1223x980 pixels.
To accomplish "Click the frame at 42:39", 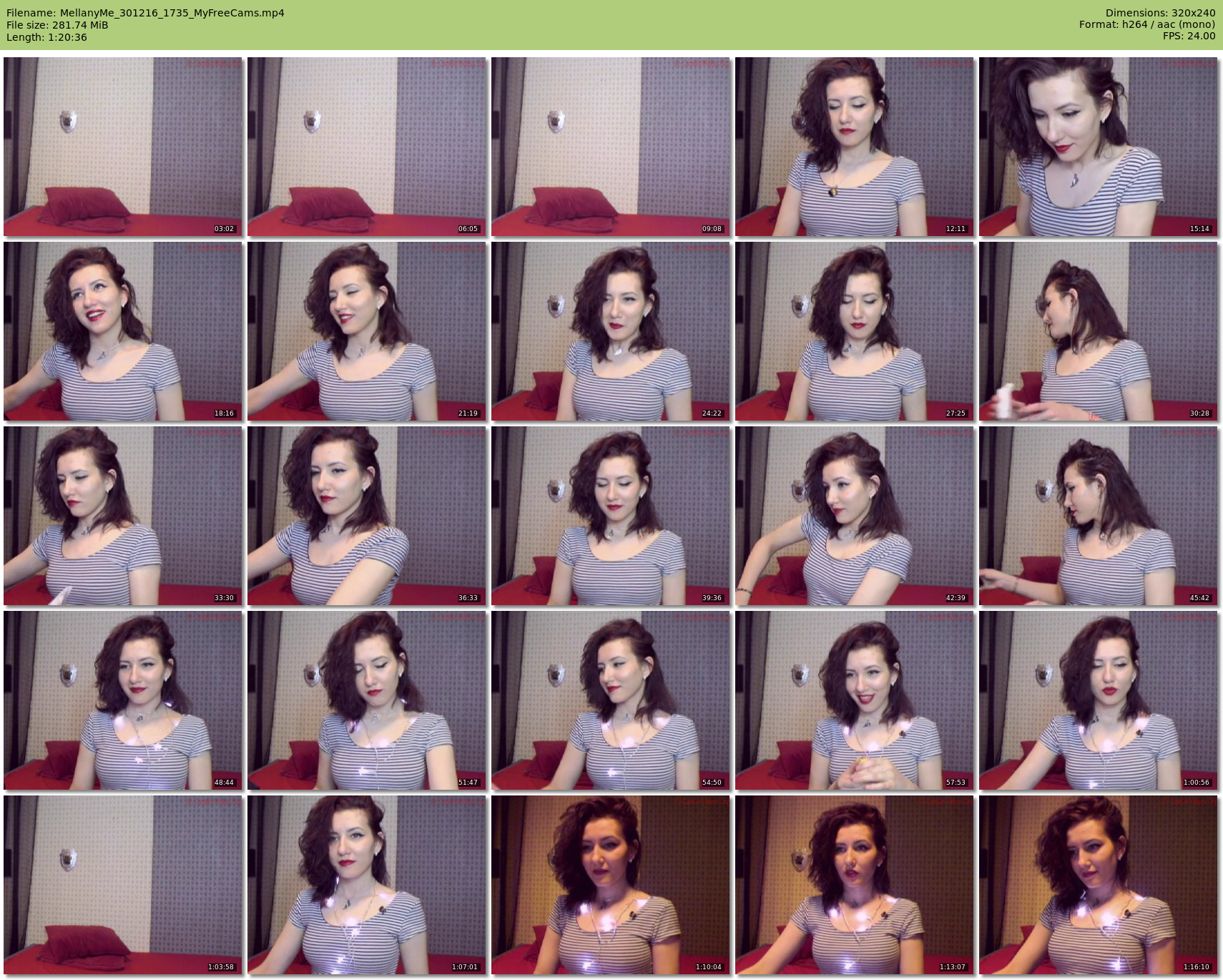I will click(x=855, y=516).
